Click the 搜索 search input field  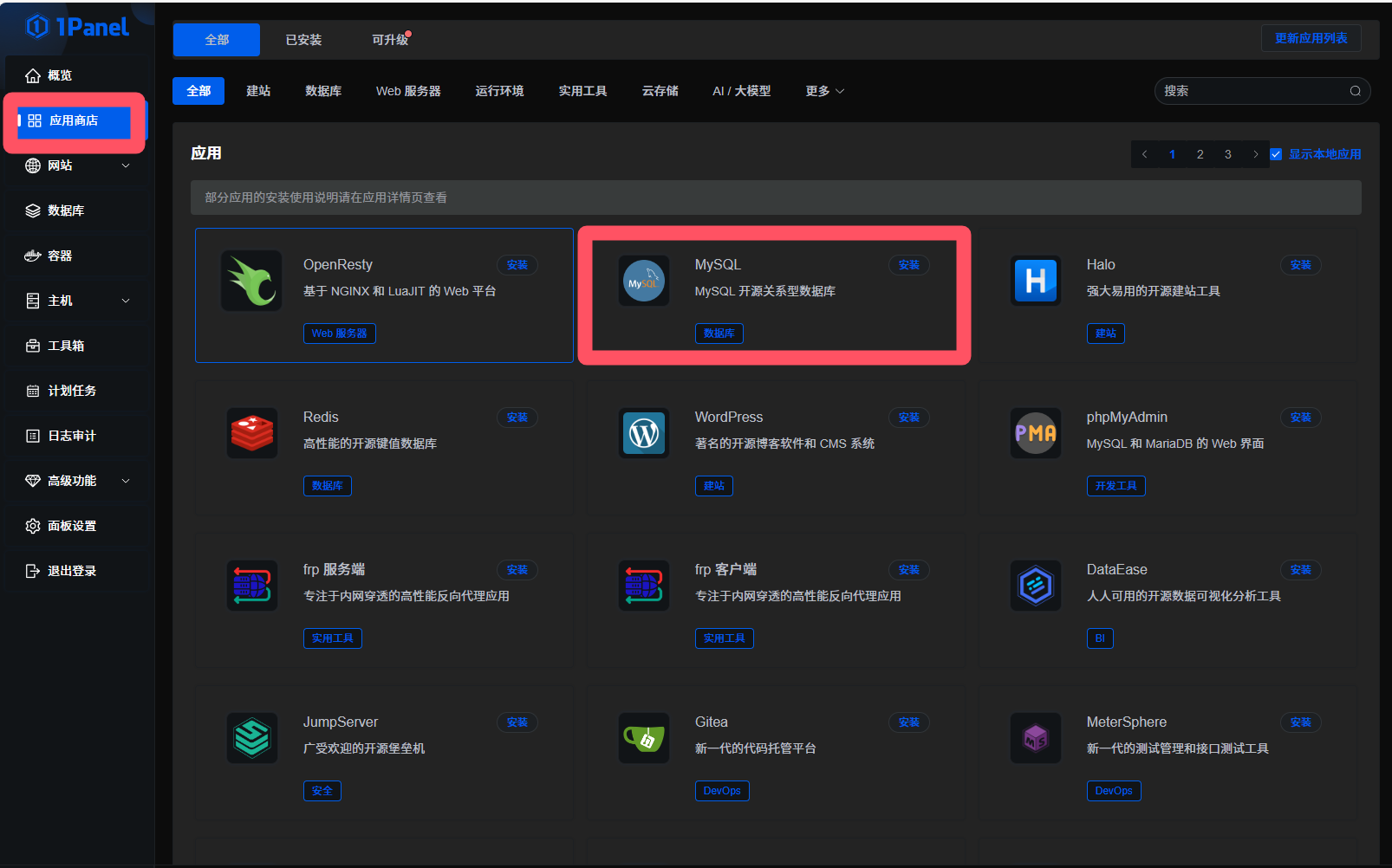[x=1262, y=91]
